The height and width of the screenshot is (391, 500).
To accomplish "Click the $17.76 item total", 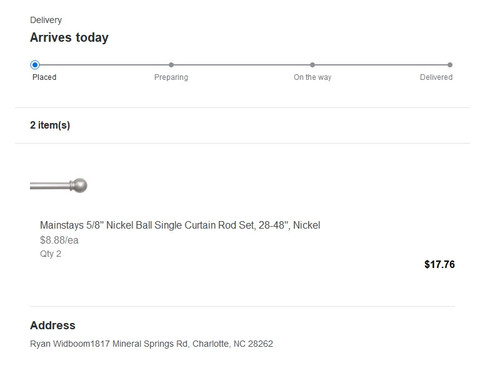I will [439, 265].
